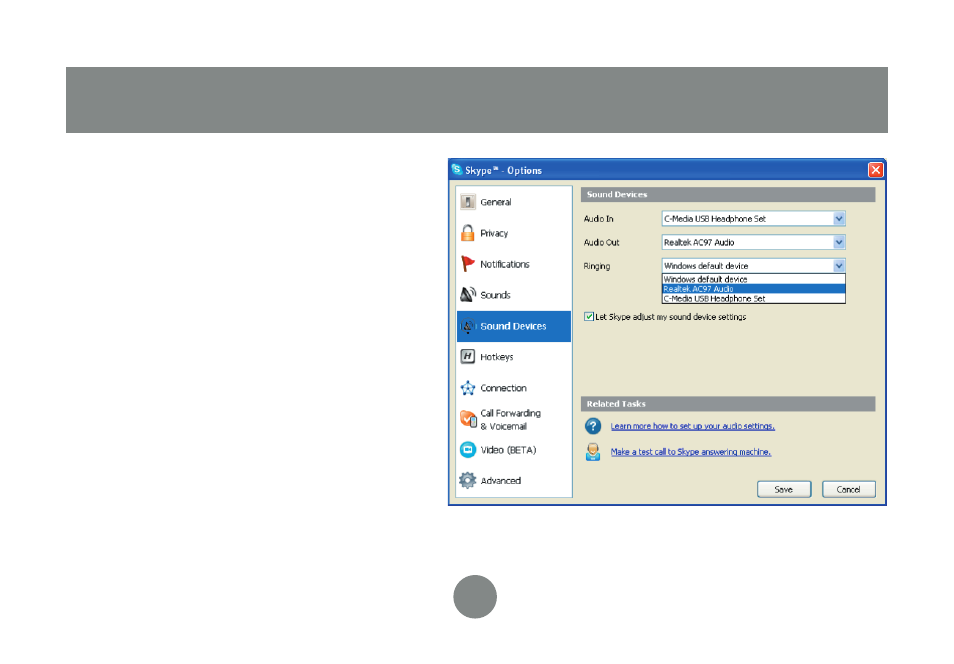Click the Sounds speaker icon

(467, 295)
